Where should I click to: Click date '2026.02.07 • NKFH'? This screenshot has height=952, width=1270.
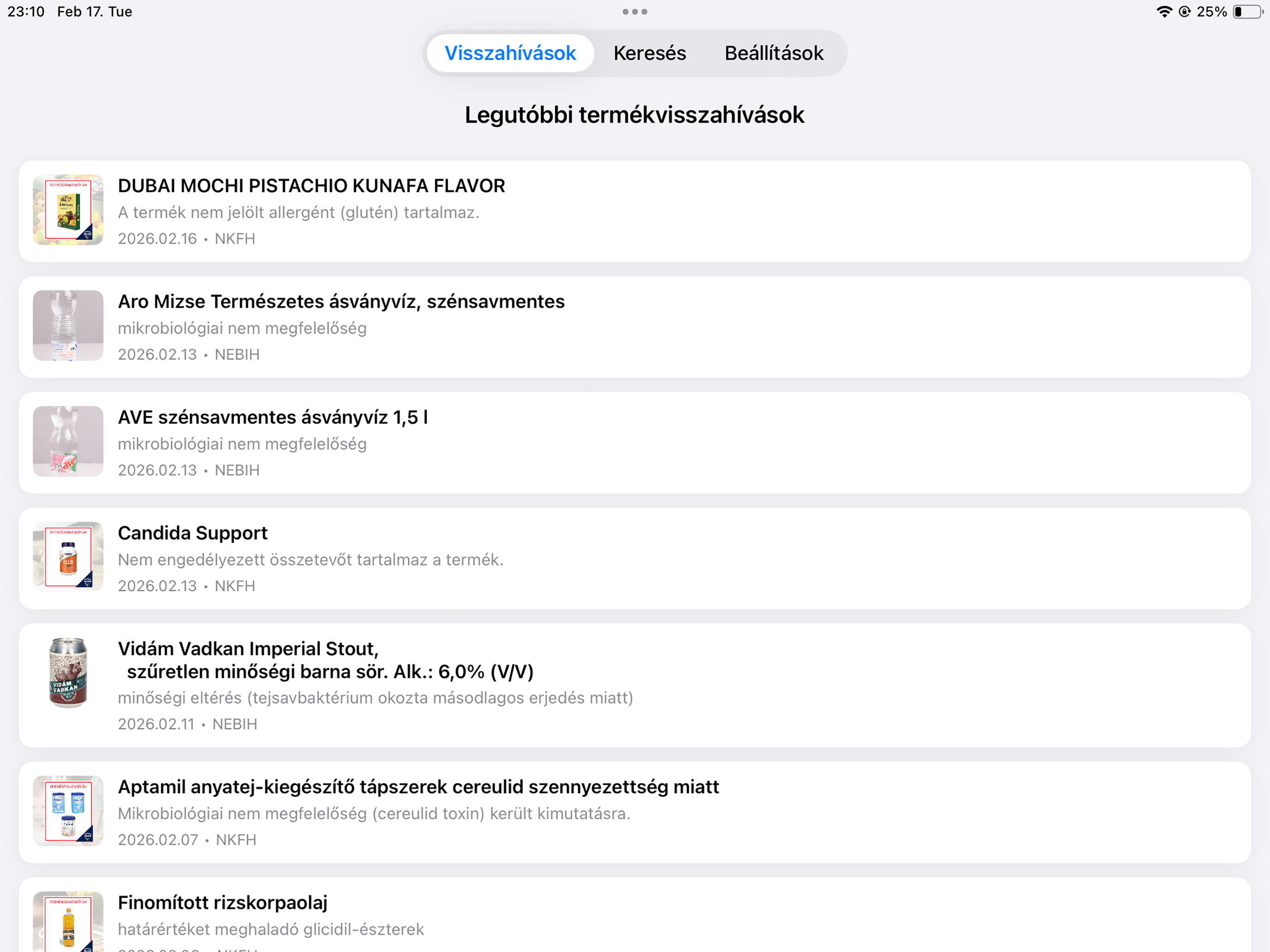187,839
